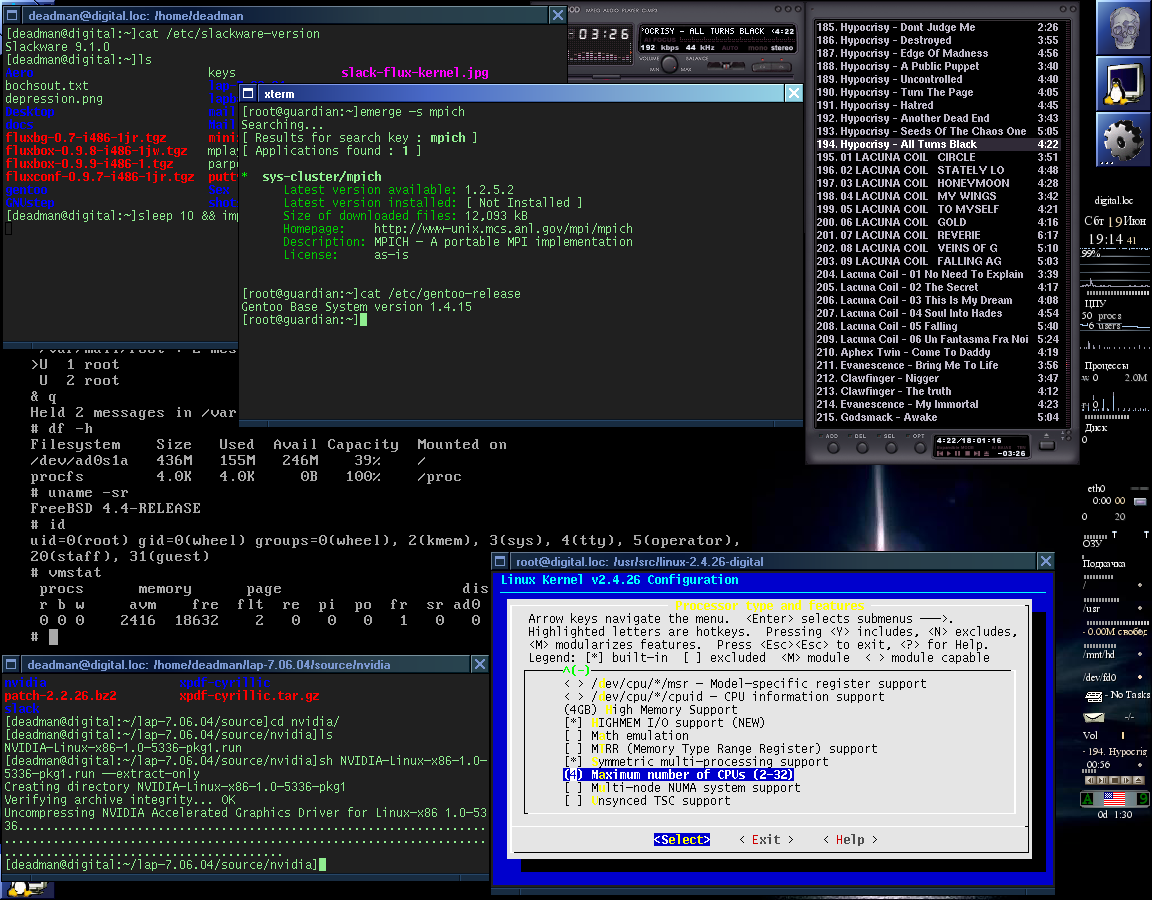The height and width of the screenshot is (900, 1152).
Task: Click the playlist load list eject button
Action: click(1047, 445)
